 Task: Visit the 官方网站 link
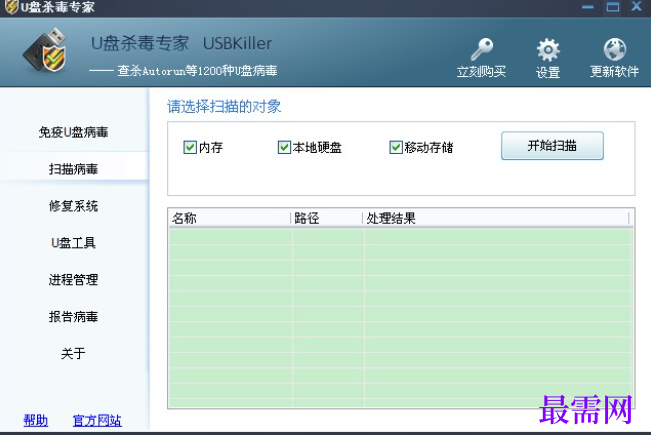tap(97, 421)
